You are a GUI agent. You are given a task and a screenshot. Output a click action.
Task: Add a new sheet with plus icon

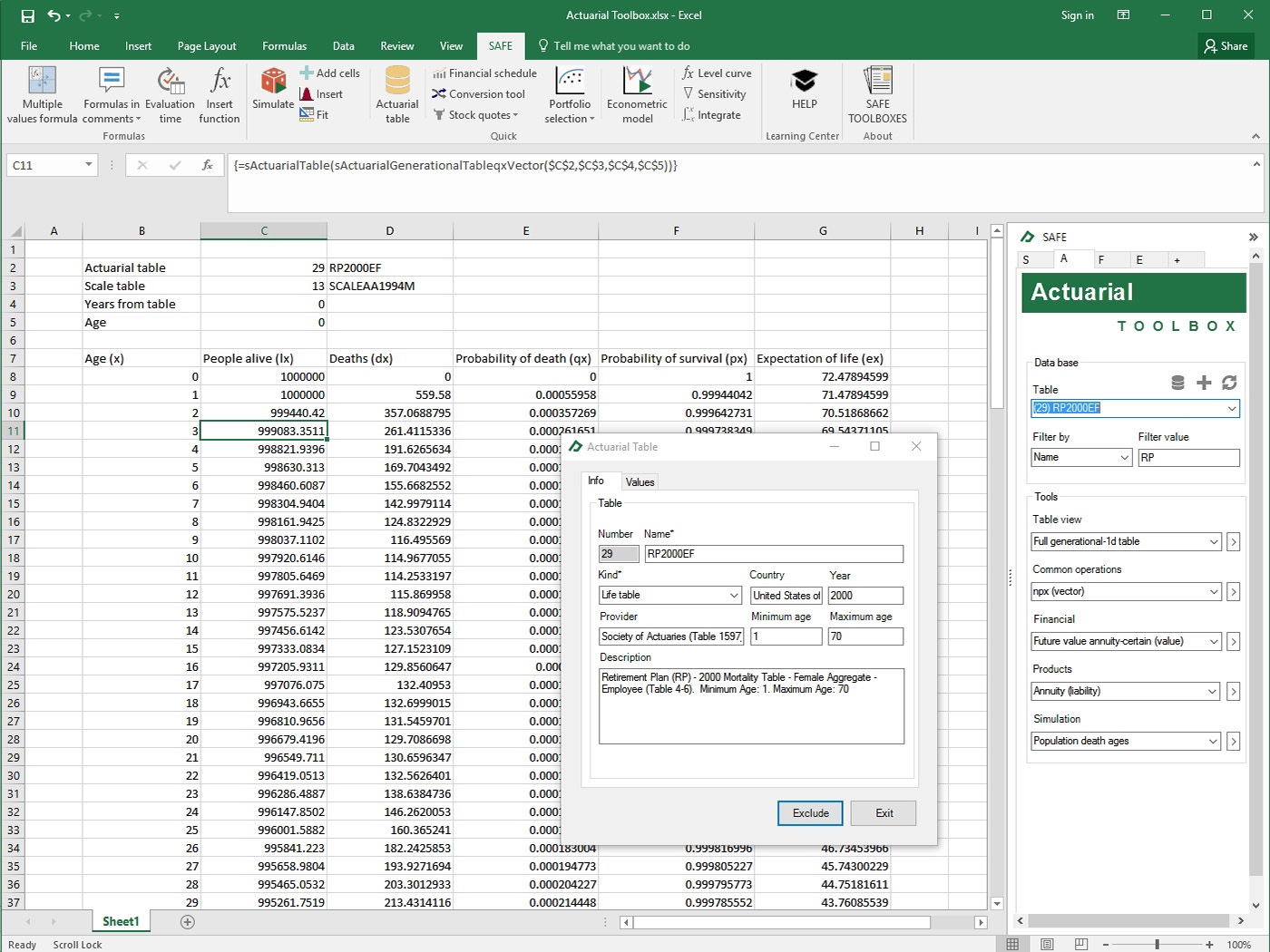point(188,922)
